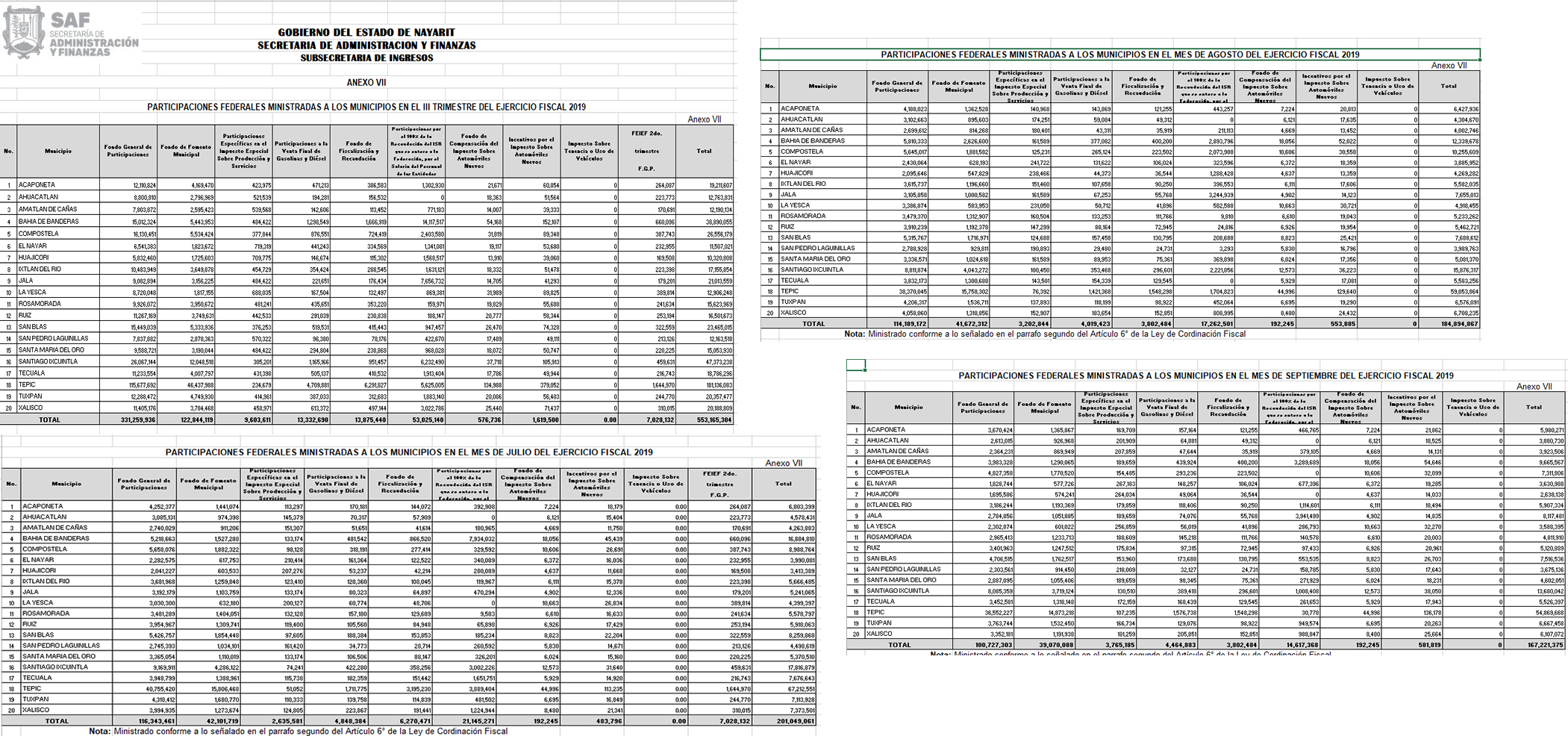Click the 'TOTAL' row label in the Agosto table
The width and height of the screenshot is (1568, 736).
click(813, 324)
